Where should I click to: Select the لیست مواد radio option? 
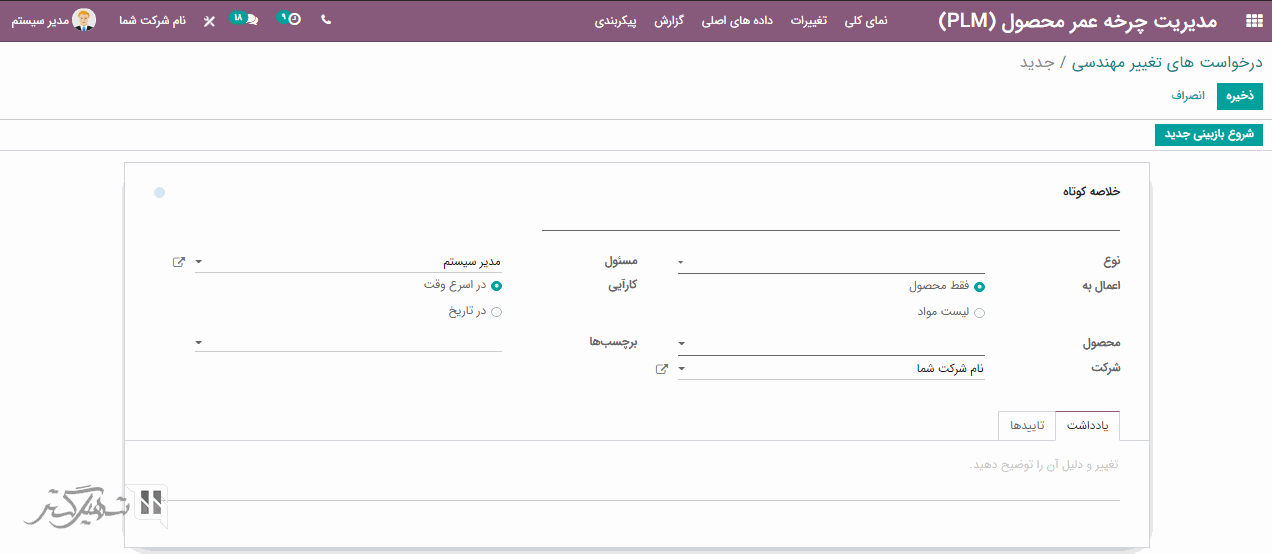979,313
